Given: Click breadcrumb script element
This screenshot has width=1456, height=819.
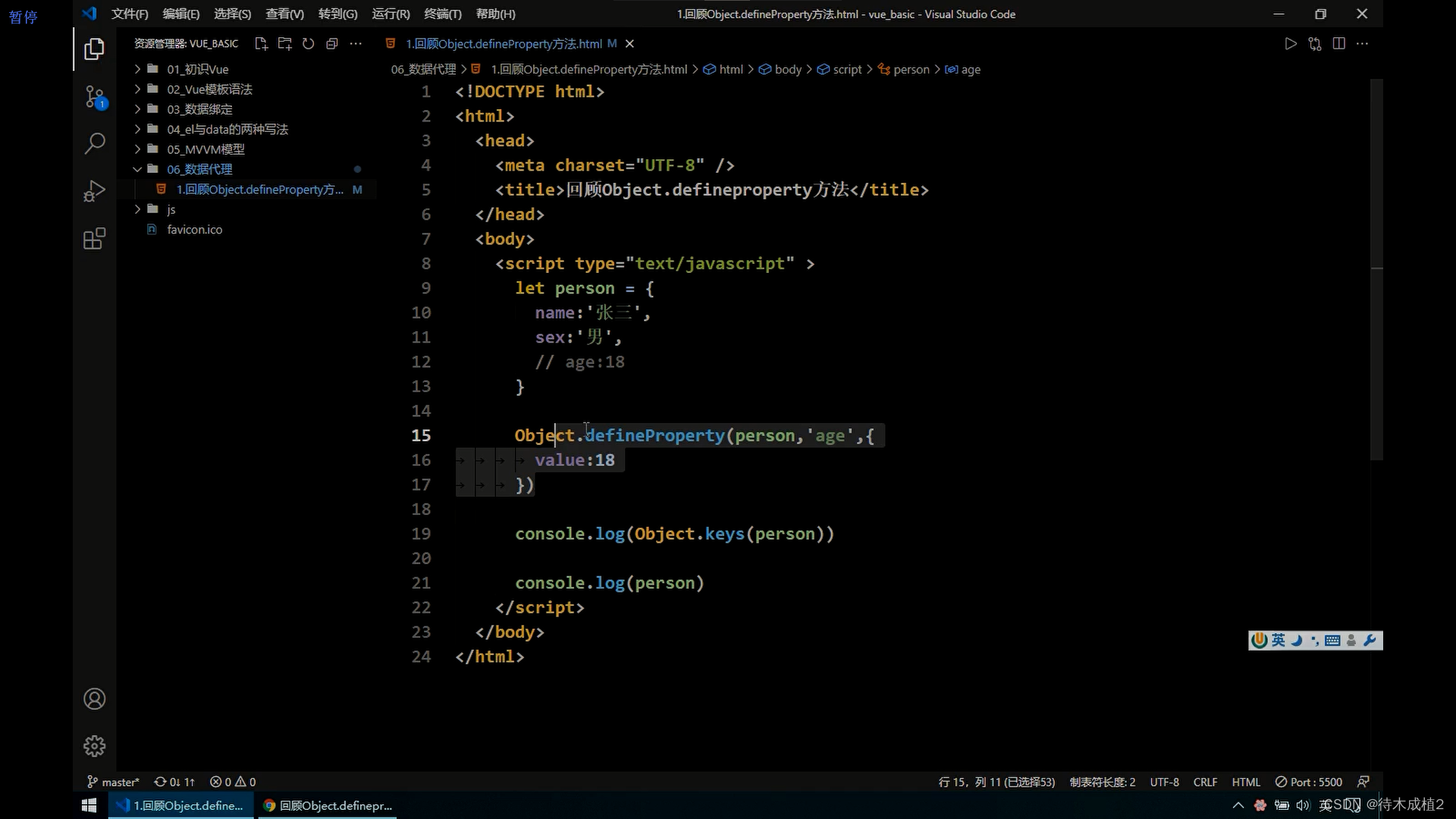Looking at the screenshot, I should coord(839,69).
